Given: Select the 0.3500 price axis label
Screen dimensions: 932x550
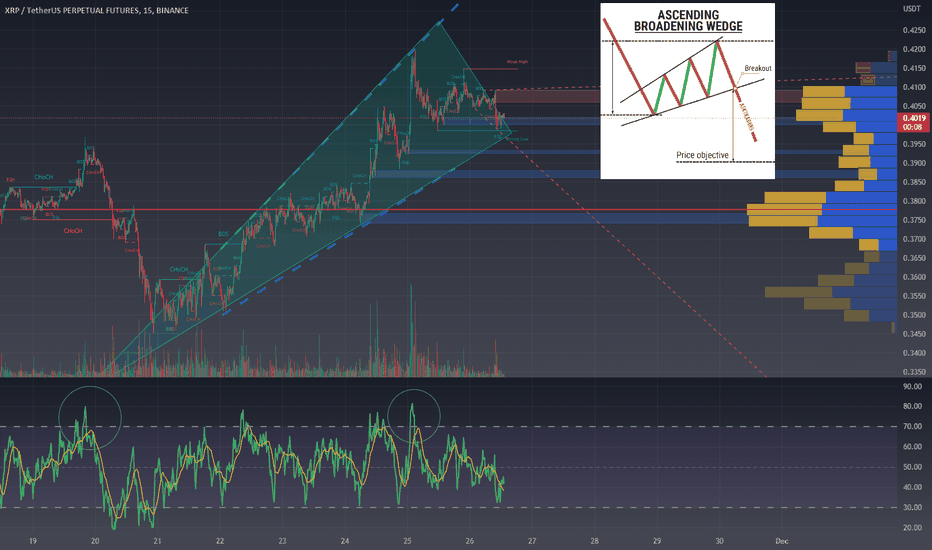Looking at the screenshot, I should pos(914,315).
